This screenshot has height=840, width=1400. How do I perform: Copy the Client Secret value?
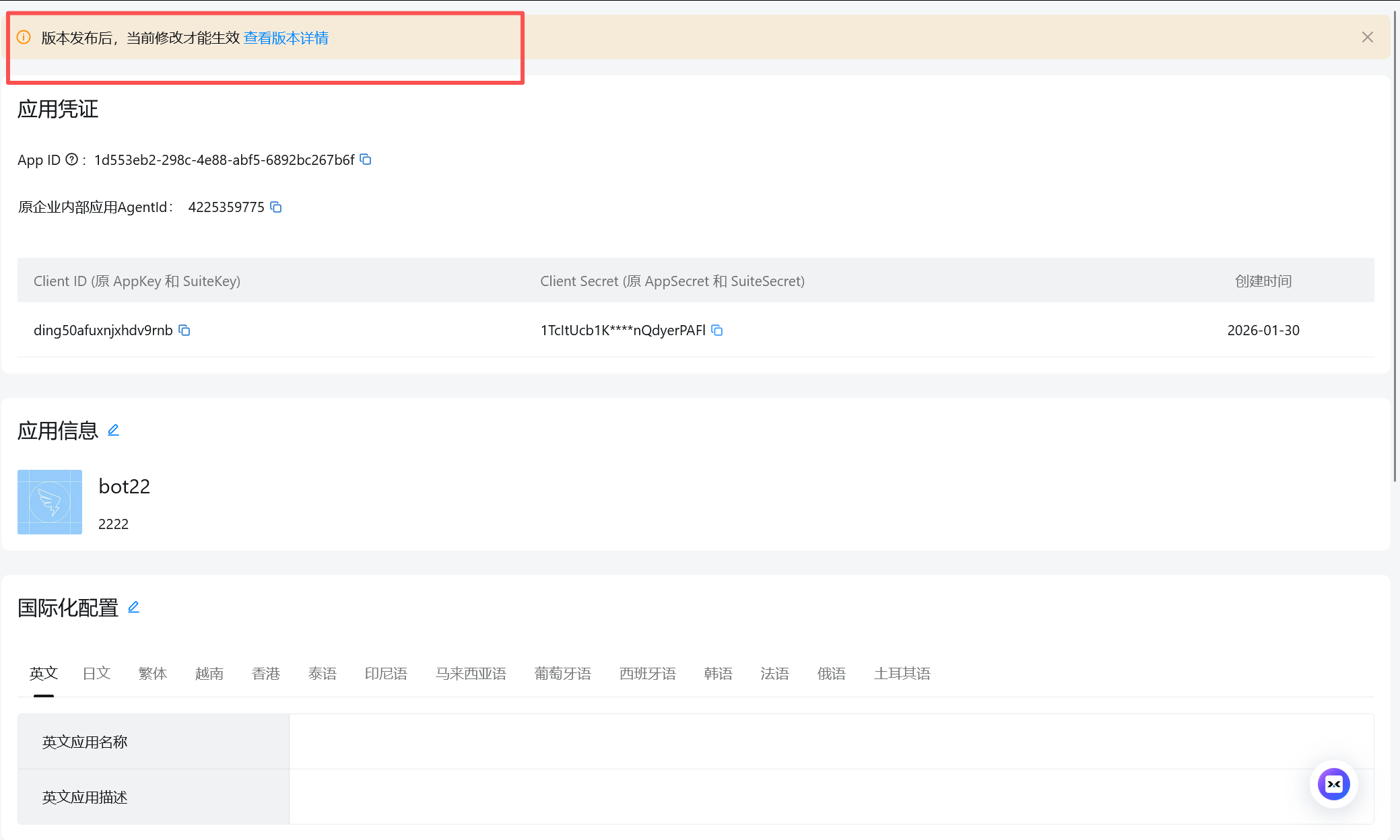[x=717, y=330]
